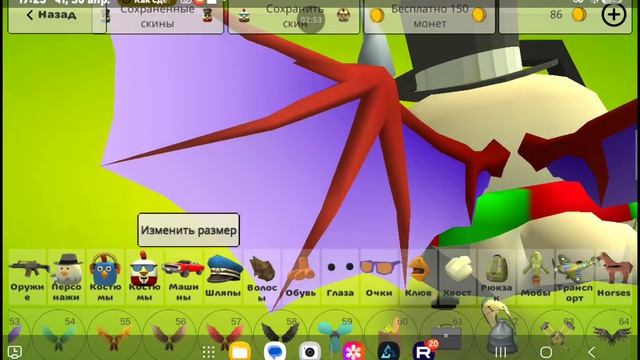Choose brown wings item 56
The image size is (640, 360).
point(169,336)
